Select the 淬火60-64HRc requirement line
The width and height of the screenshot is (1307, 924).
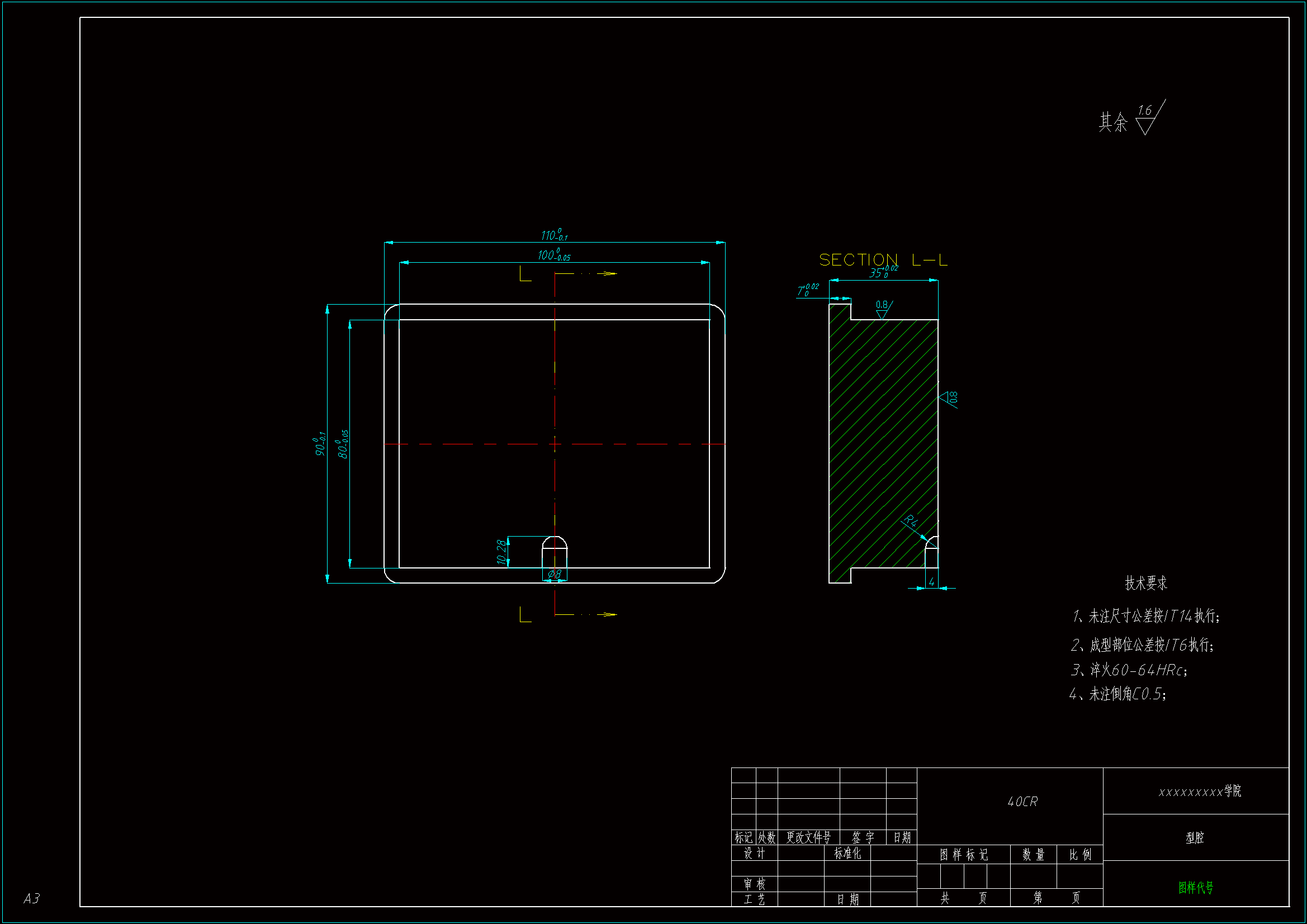tap(1129, 670)
